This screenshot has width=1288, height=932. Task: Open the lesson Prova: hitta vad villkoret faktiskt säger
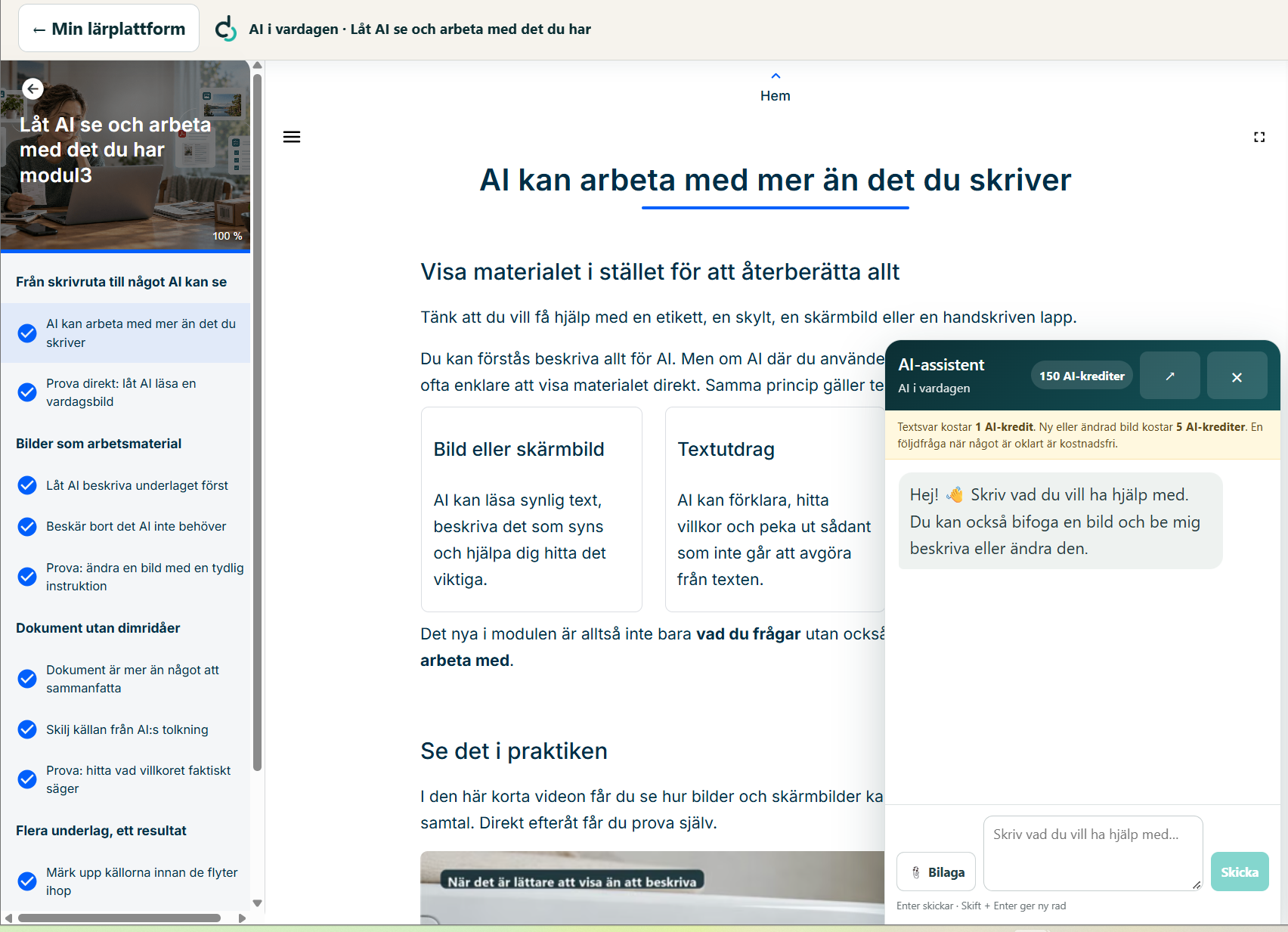pyautogui.click(x=125, y=779)
